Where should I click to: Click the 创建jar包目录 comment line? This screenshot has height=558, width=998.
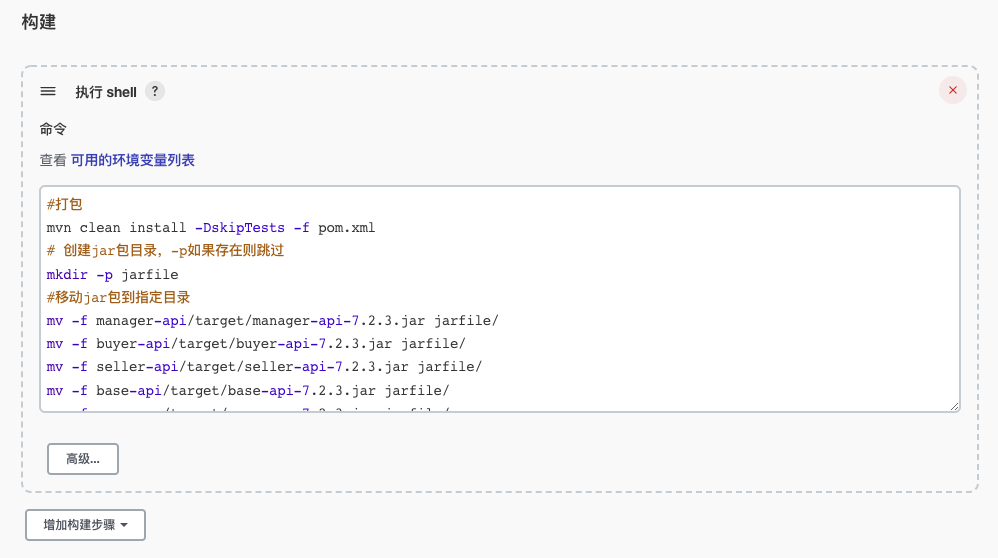[165, 251]
